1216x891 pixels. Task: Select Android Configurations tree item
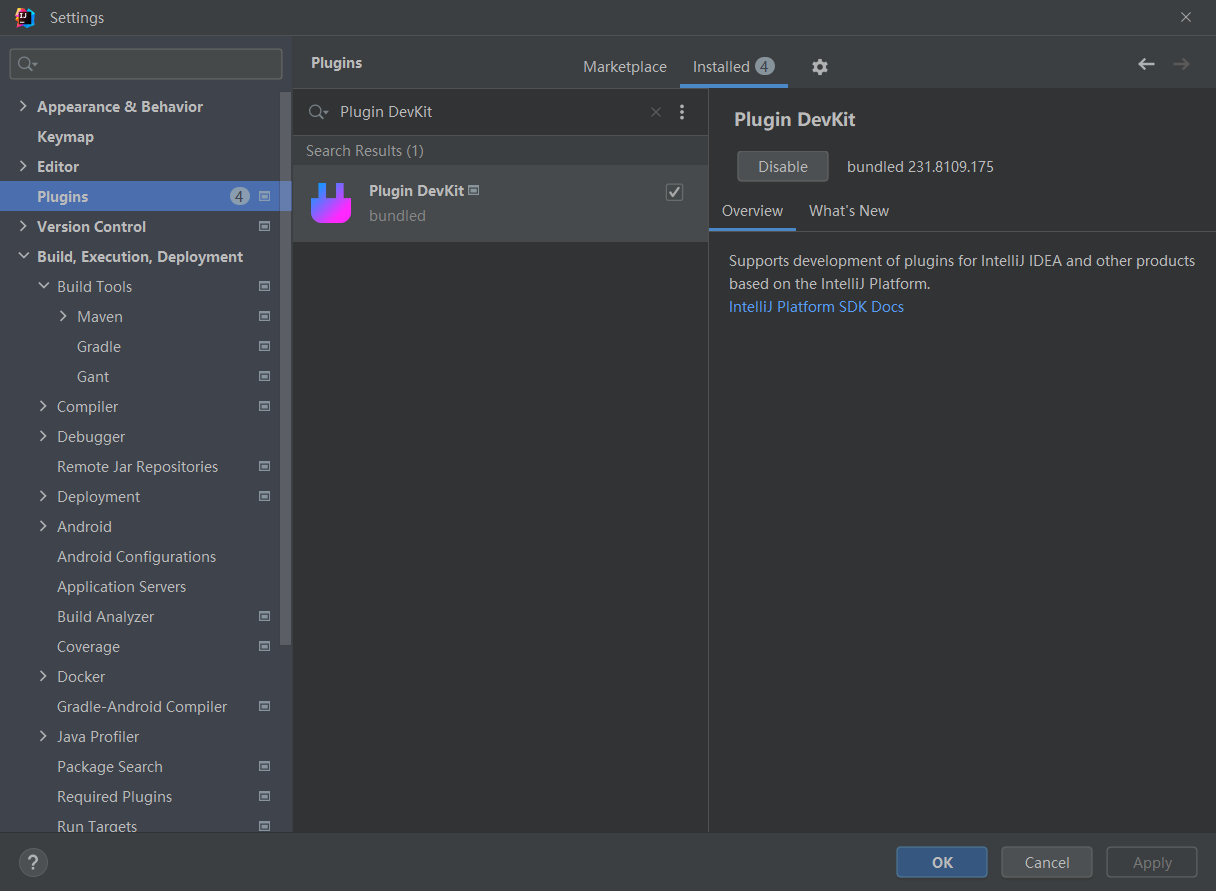[x=136, y=557]
